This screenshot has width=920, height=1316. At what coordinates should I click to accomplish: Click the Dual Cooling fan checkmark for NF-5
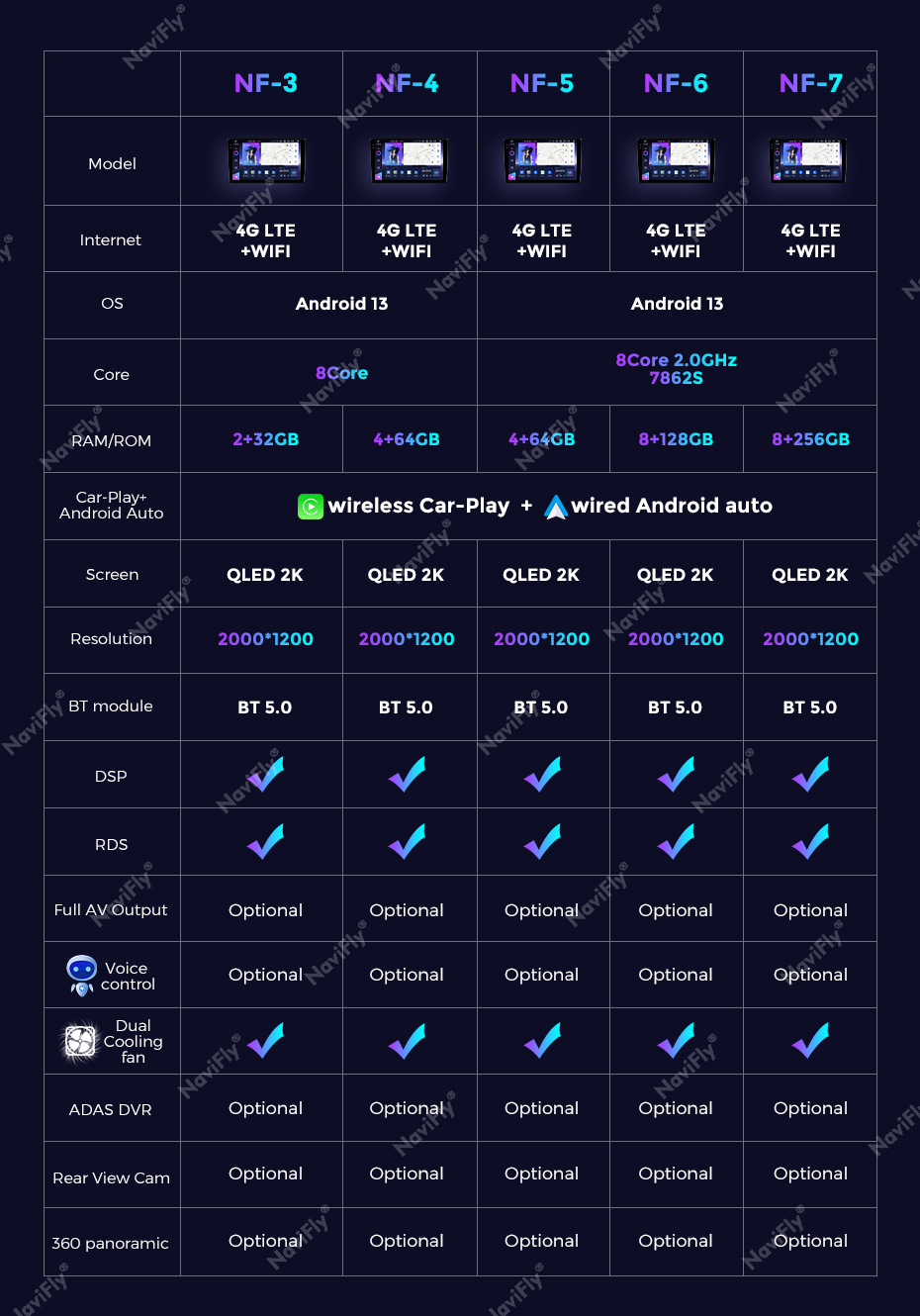[x=542, y=1041]
